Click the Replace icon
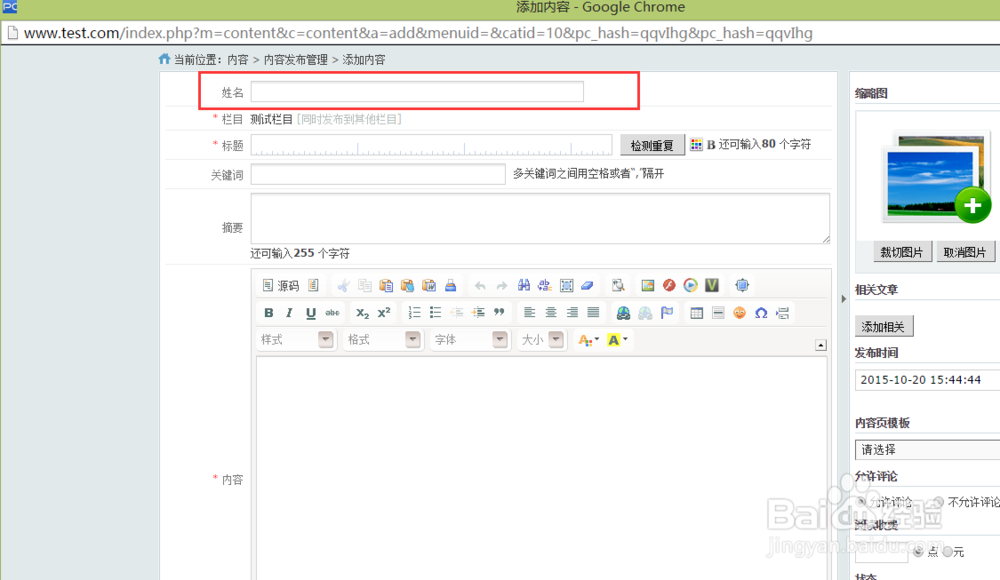1000x580 pixels. 545,285
